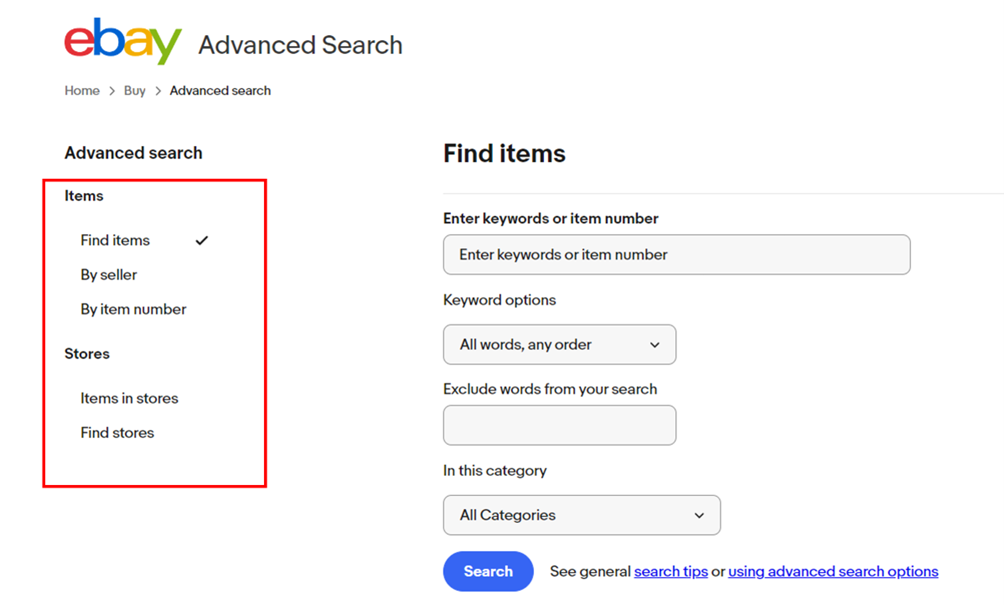
Task: Open Find stores search page
Action: 117,433
